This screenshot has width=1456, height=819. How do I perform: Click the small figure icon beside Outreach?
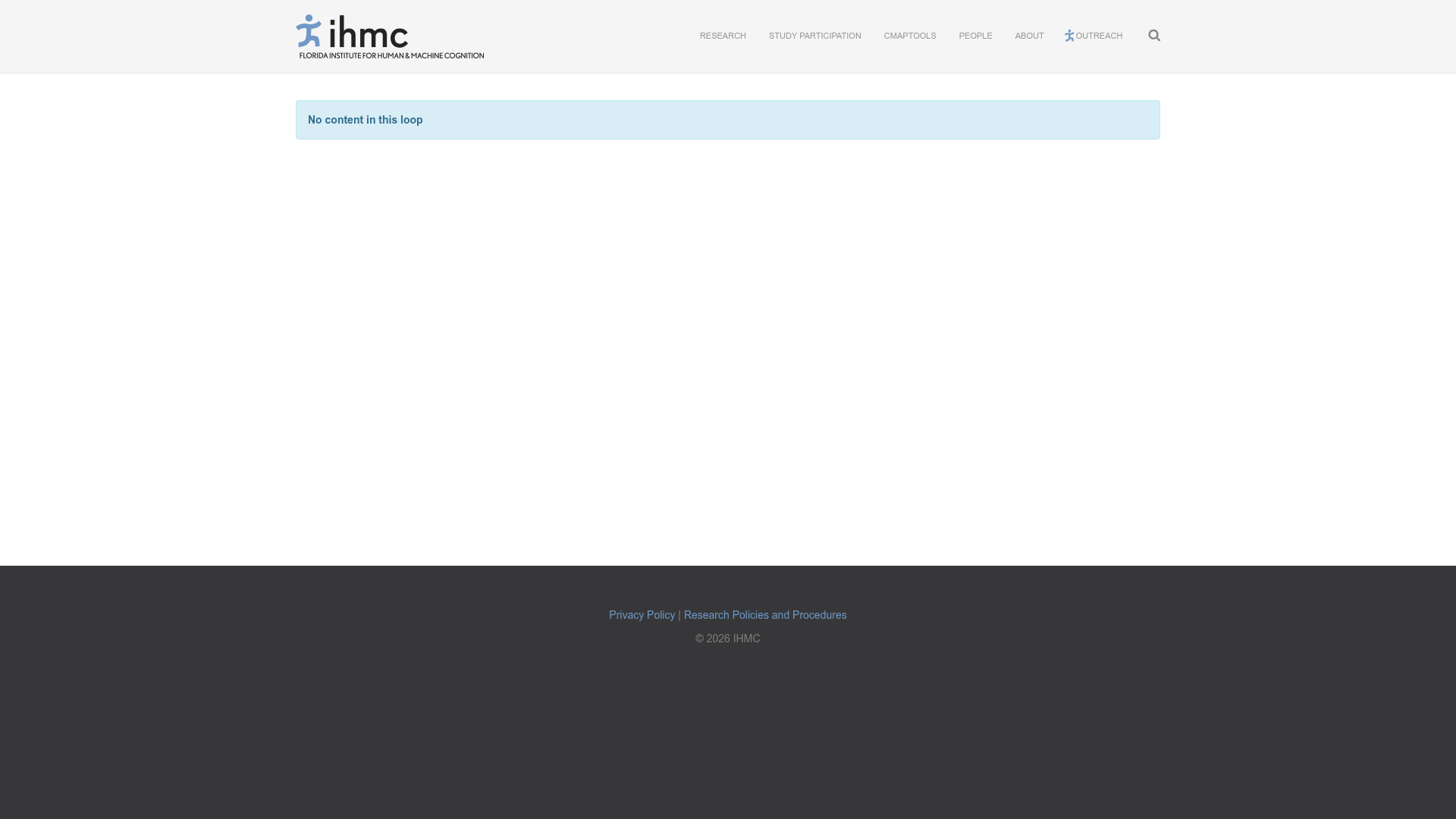click(1069, 36)
